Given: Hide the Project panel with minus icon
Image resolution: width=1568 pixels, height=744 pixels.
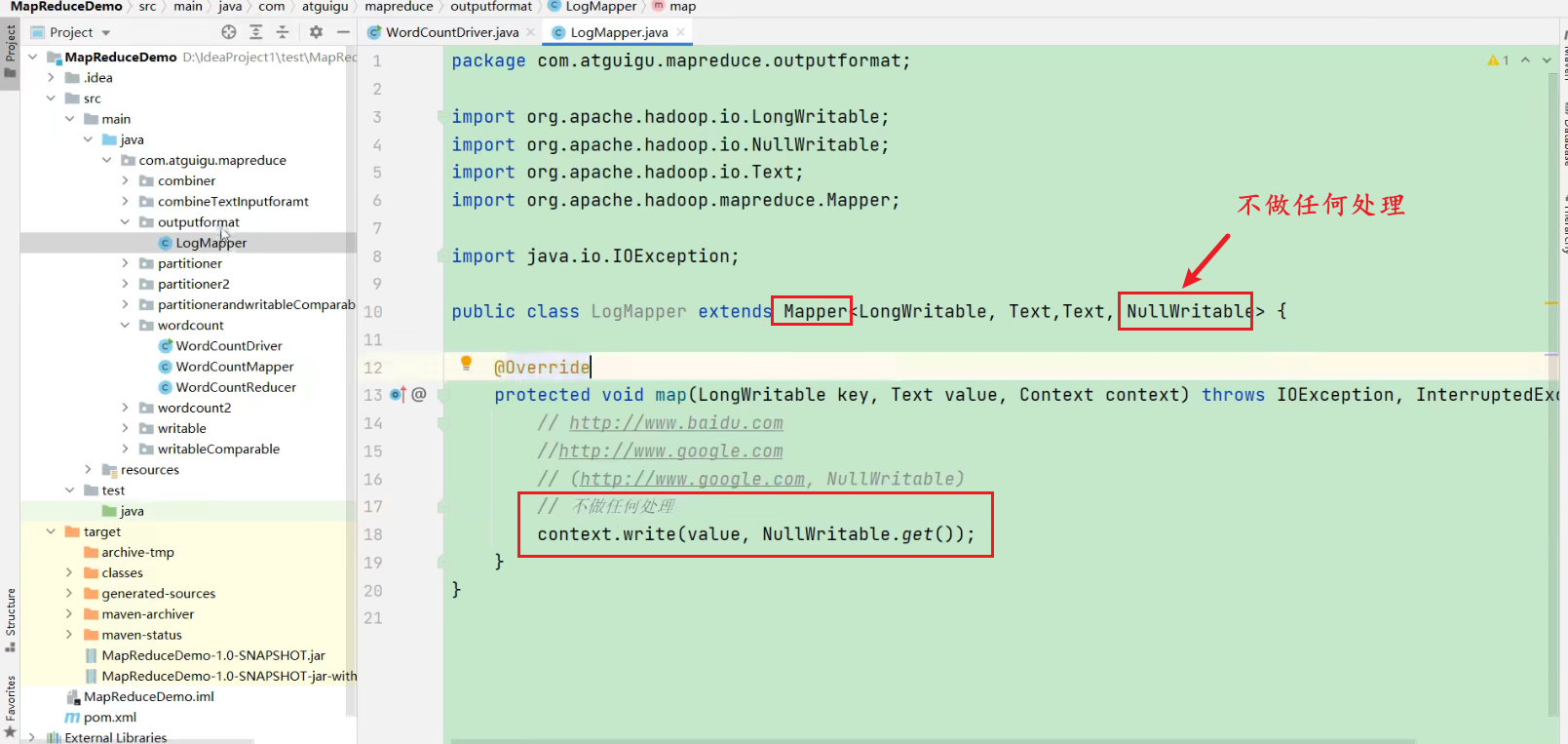Looking at the screenshot, I should pyautogui.click(x=343, y=32).
